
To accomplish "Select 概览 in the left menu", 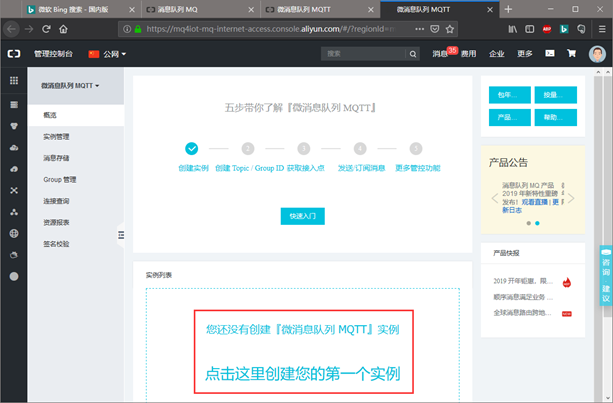I will click(76, 115).
